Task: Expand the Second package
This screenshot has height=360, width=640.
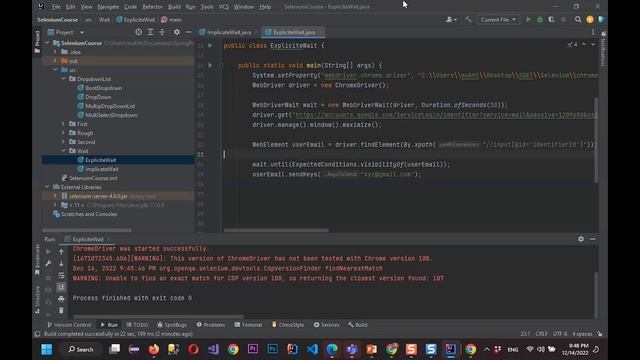Action: click(x=63, y=142)
